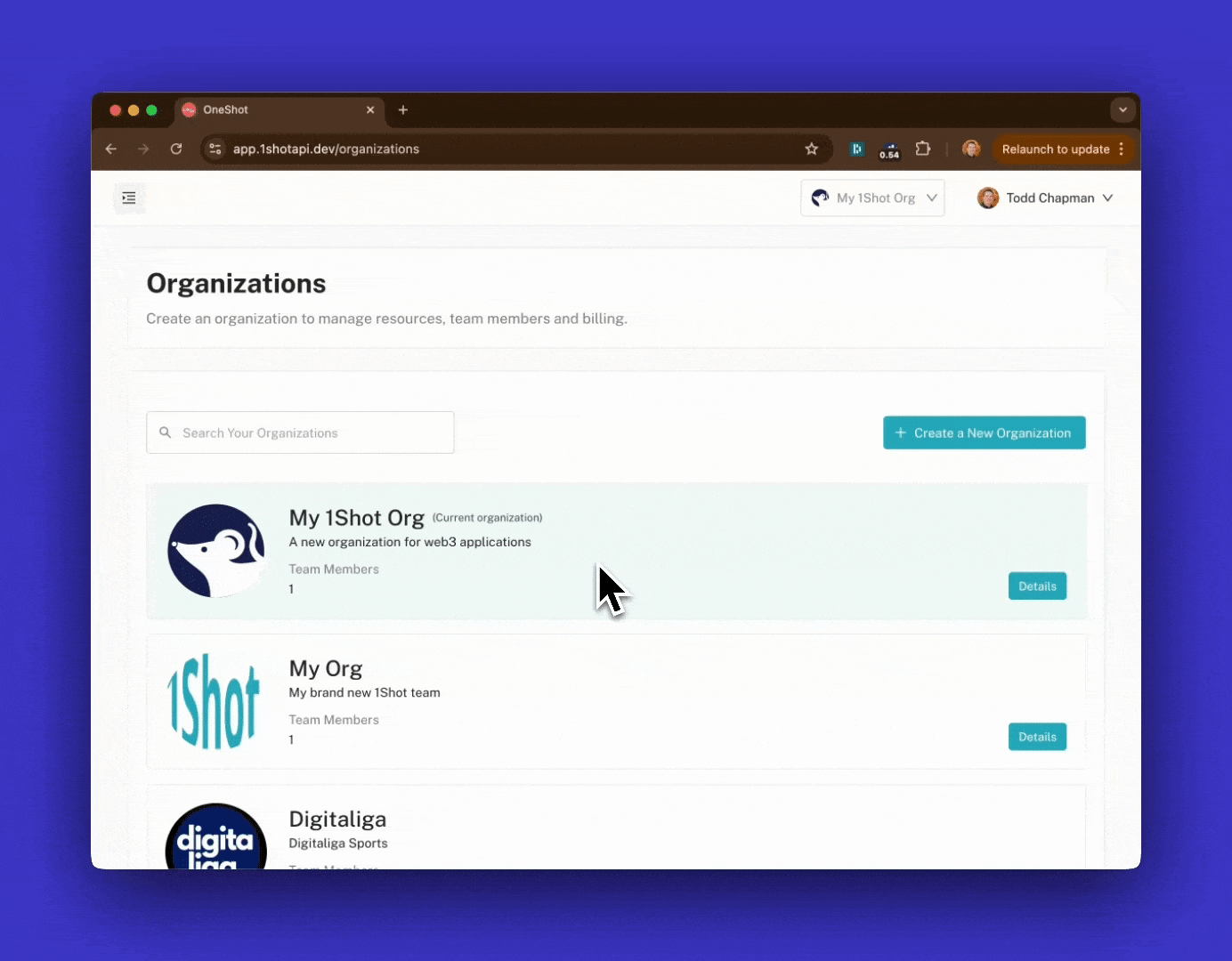1232x961 pixels.
Task: Open site information icon in address bar
Action: coord(215,149)
